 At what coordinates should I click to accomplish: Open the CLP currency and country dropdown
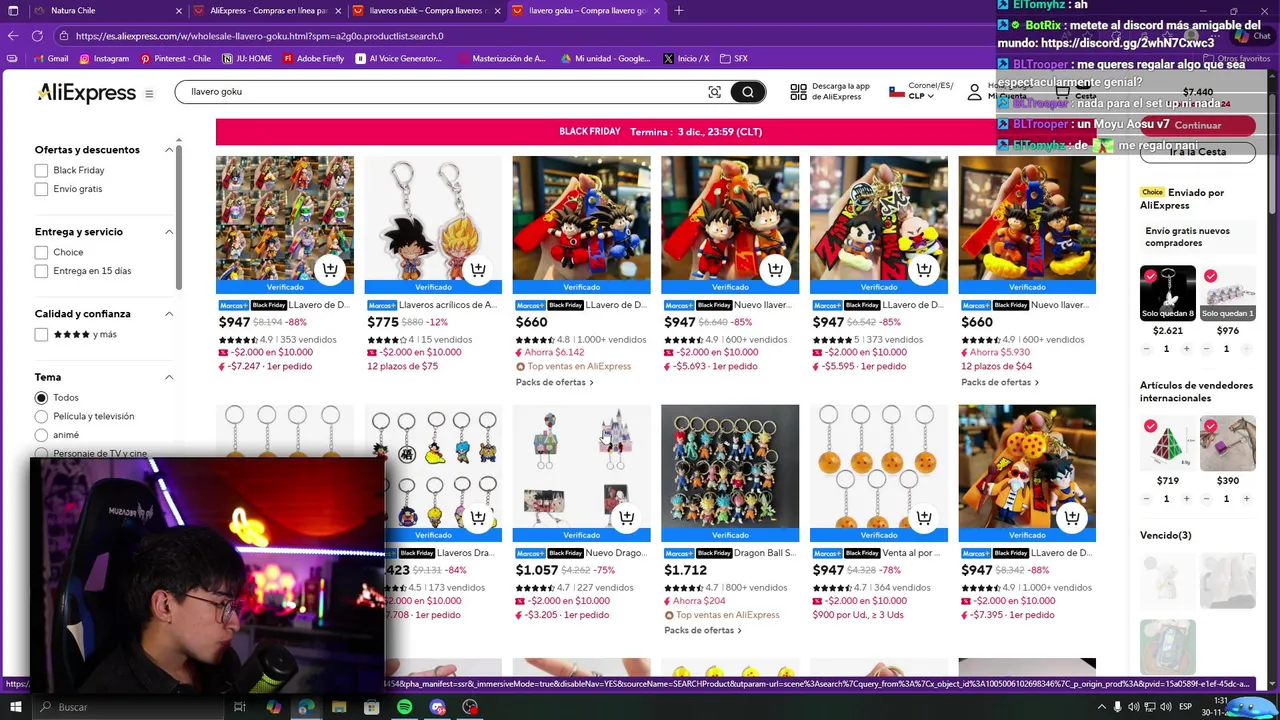pos(921,91)
